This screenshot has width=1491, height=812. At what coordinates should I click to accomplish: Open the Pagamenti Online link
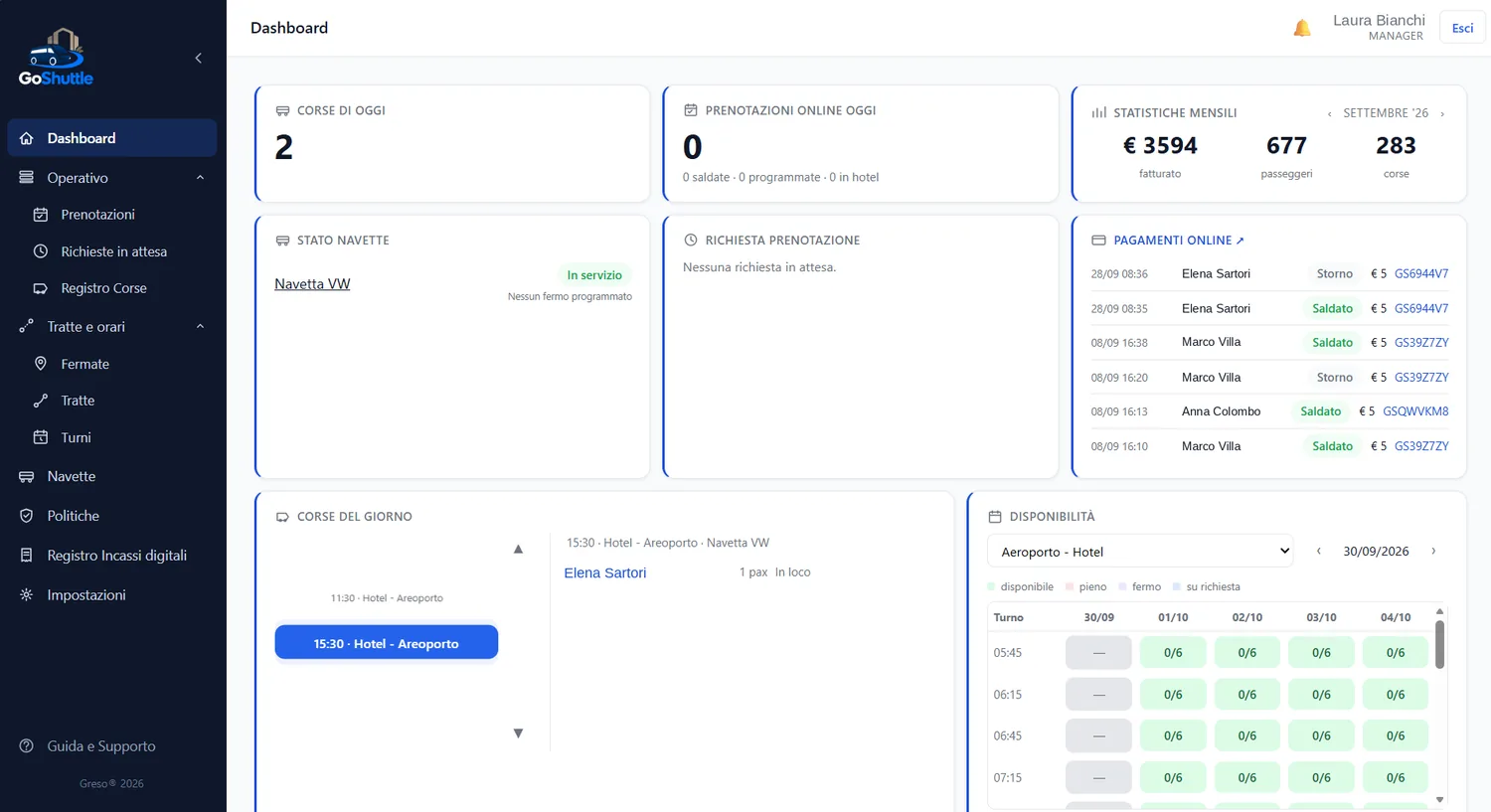(x=1179, y=241)
